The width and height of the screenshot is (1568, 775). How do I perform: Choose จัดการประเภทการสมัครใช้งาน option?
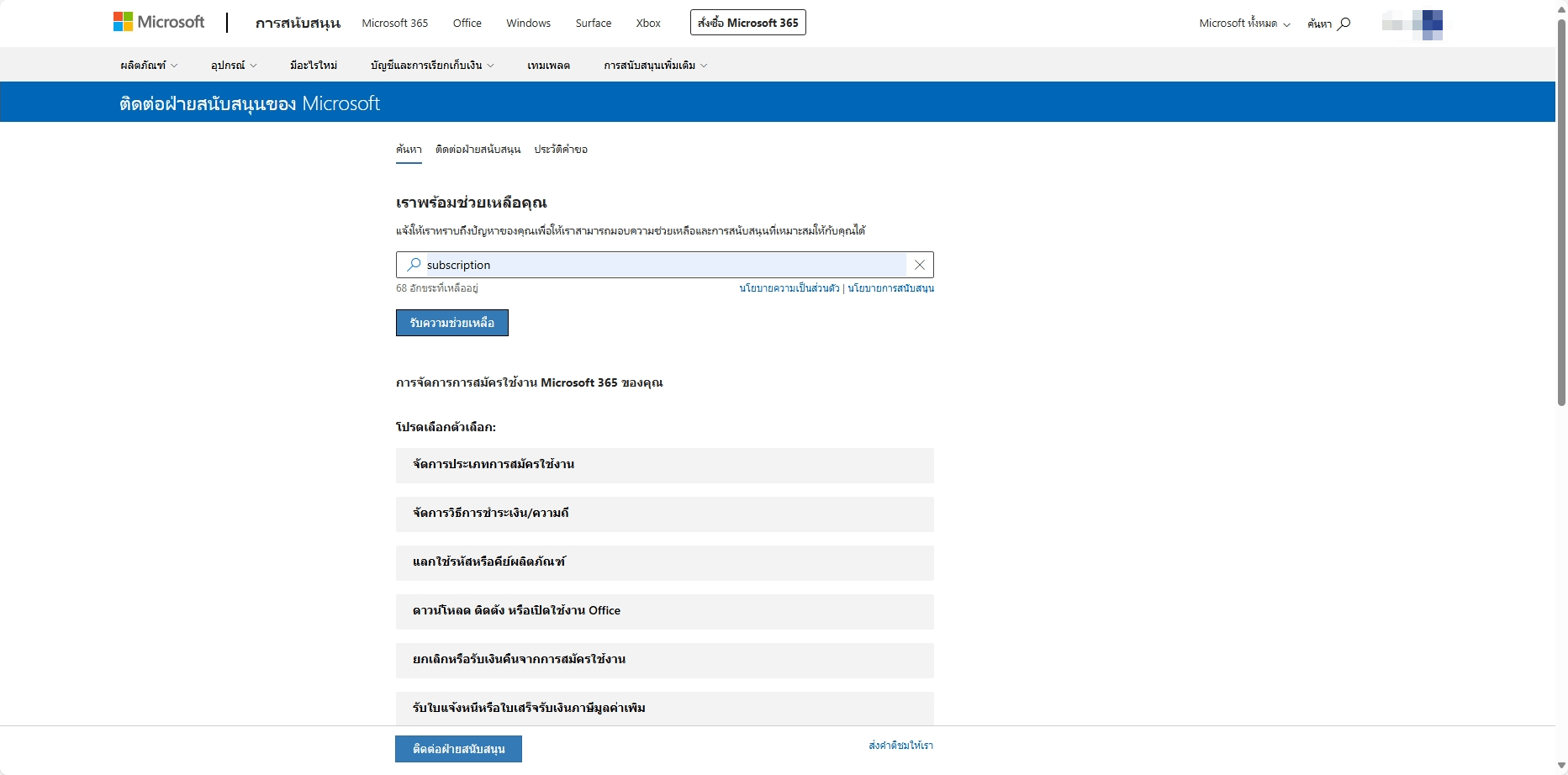click(x=665, y=465)
